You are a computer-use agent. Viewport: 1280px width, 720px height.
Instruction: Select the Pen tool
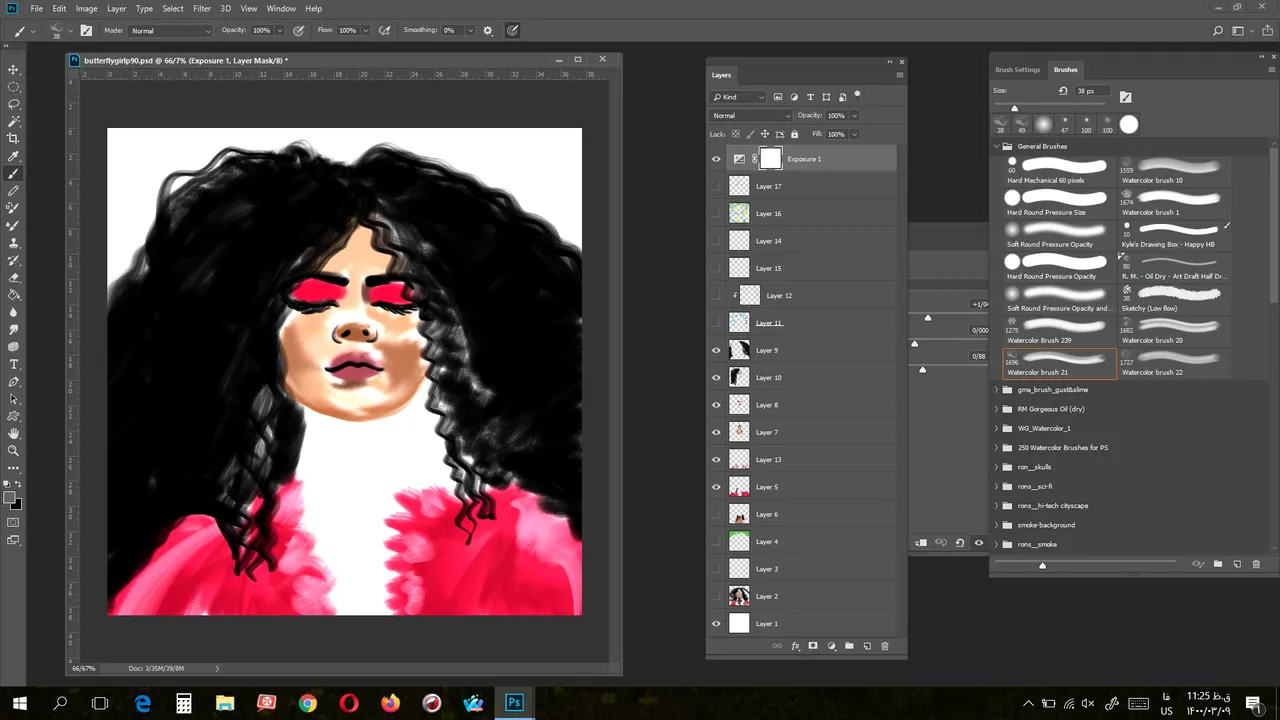[x=14, y=381]
